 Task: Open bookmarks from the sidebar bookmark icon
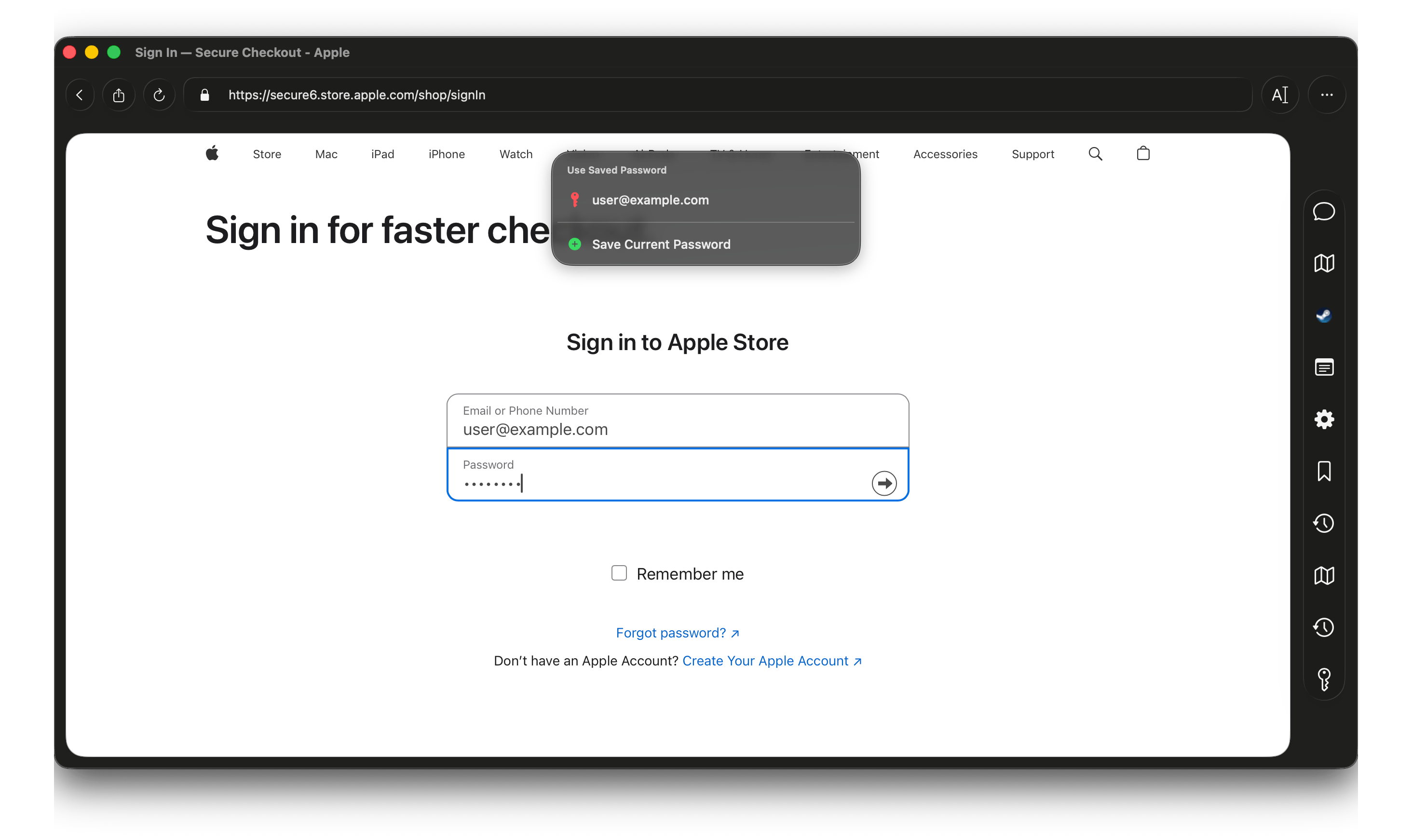(x=1323, y=472)
